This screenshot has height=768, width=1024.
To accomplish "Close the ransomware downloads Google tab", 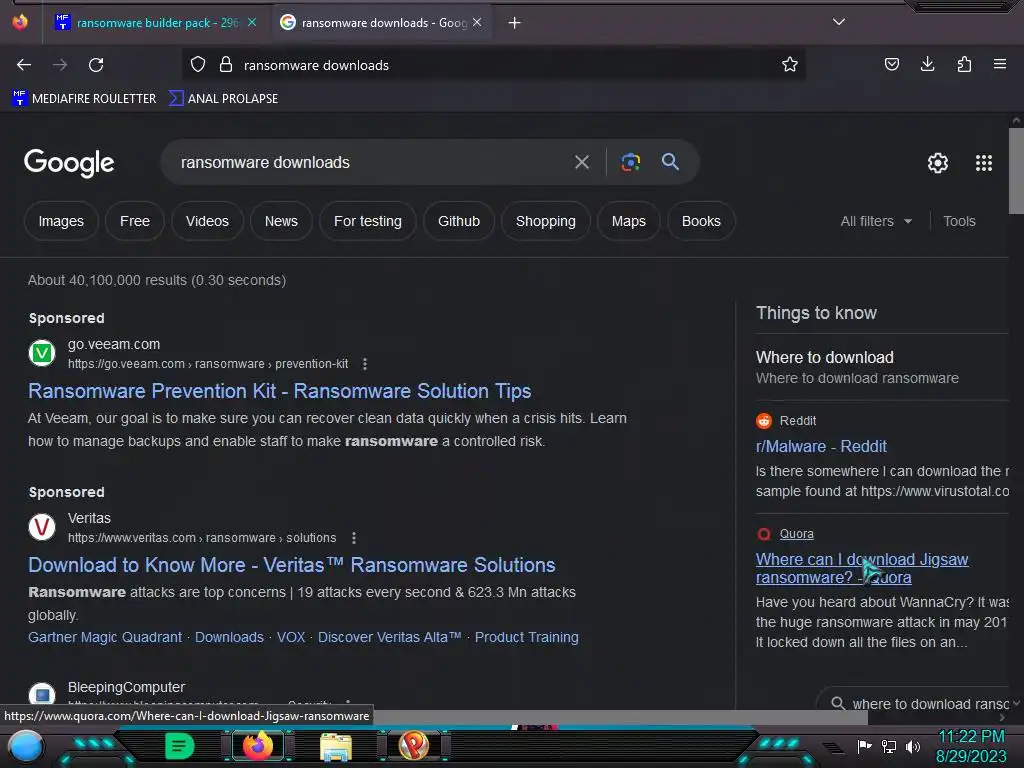I will [x=477, y=22].
